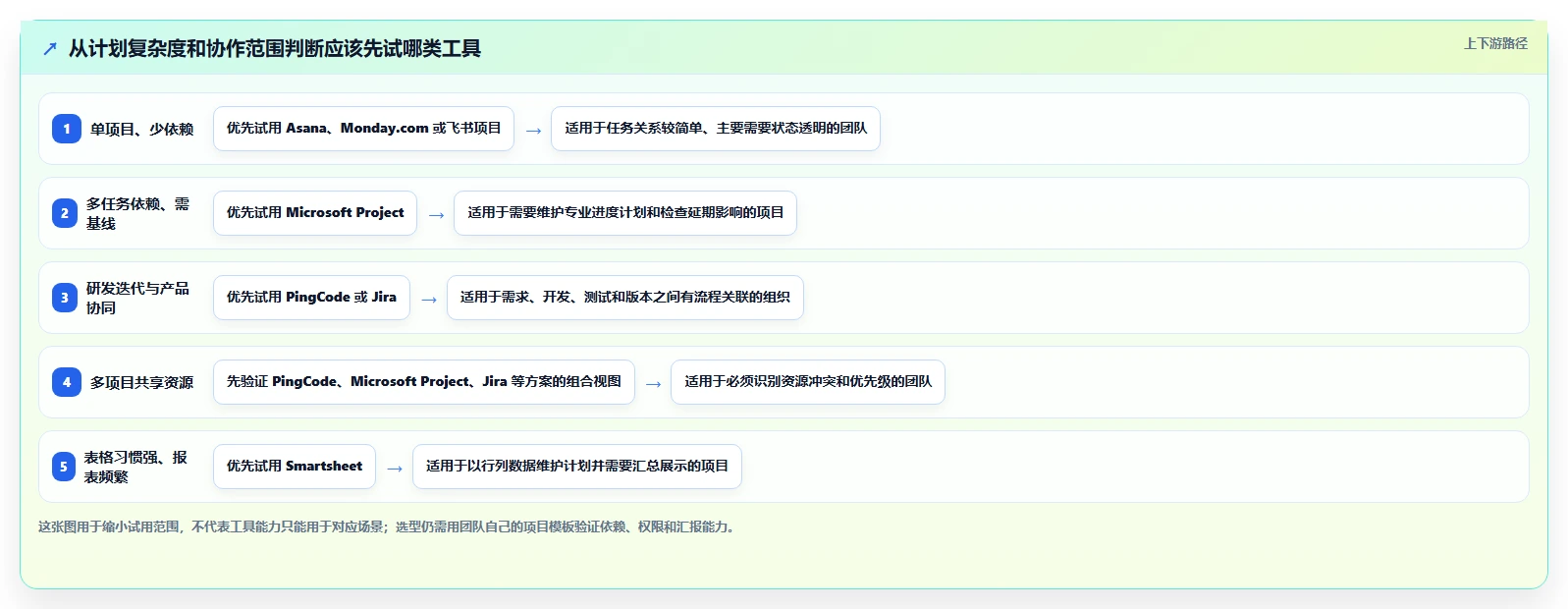The height and width of the screenshot is (609, 1568).
Task: Click the 适用于任务关系较简单 result box
Action: click(x=716, y=129)
